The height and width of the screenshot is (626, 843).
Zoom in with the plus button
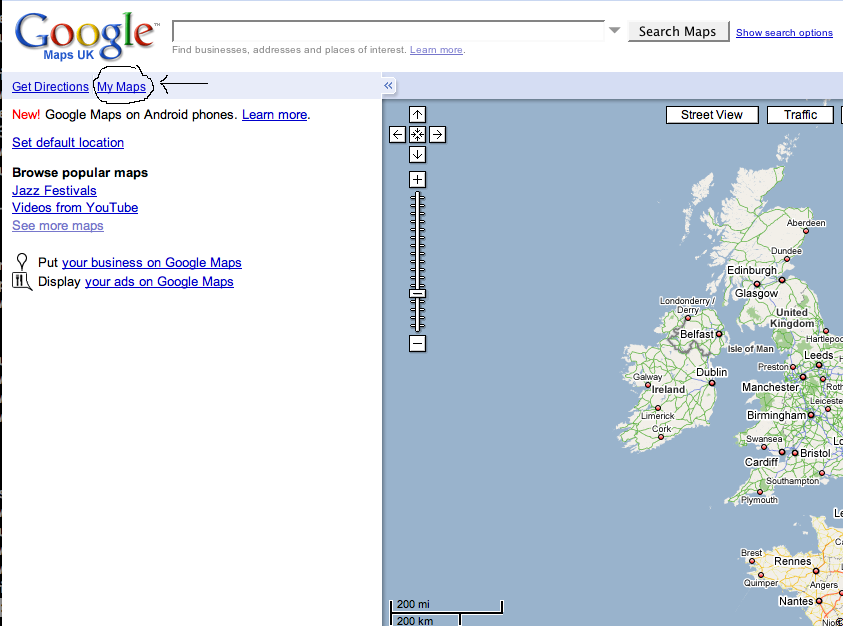[418, 180]
